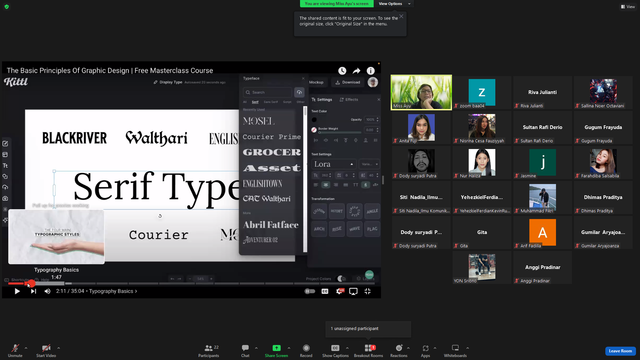The image size is (640, 360).
Task: Switch to the Effects tab in Kittl
Action: tap(349, 100)
